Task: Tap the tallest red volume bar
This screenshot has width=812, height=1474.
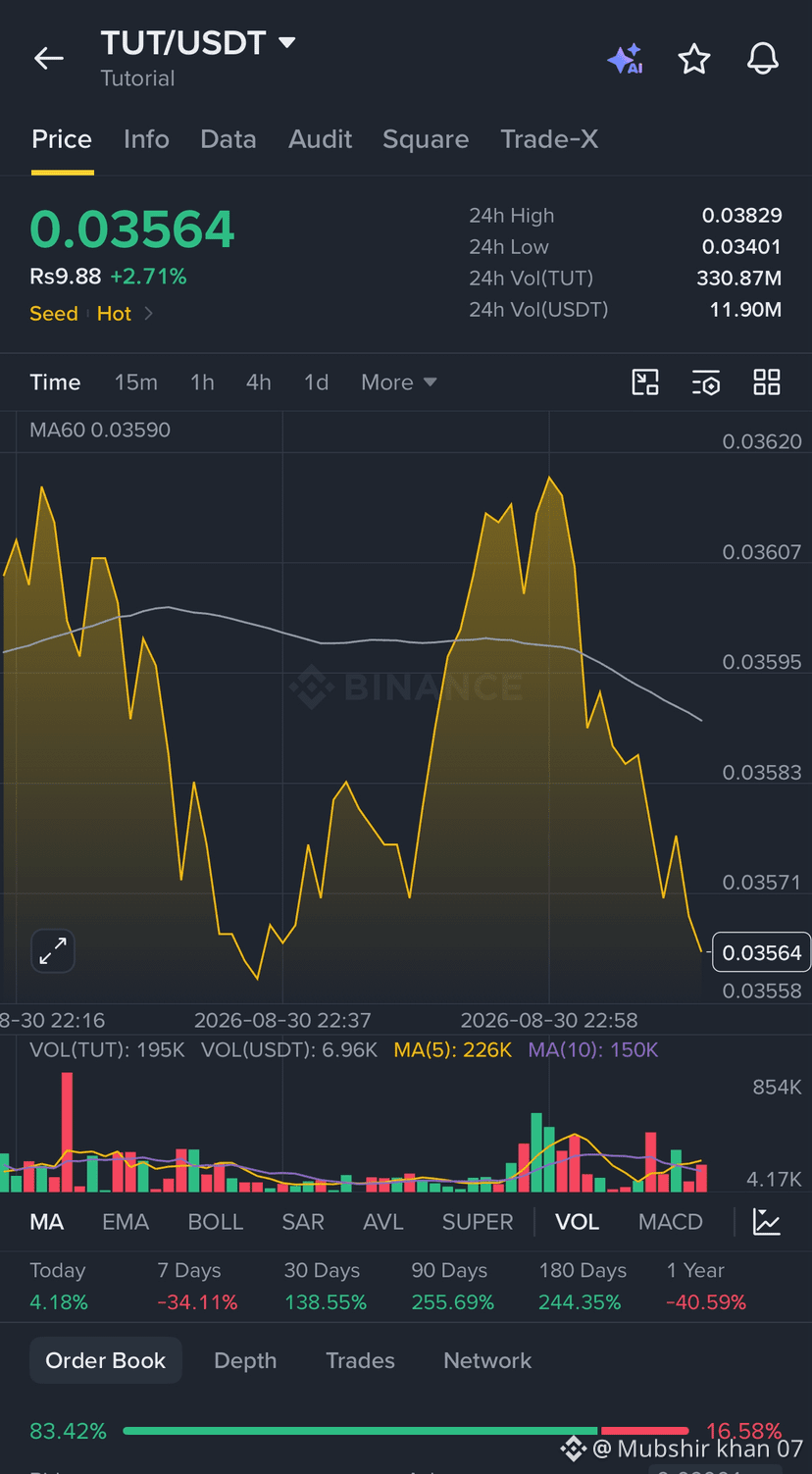Action: pyautogui.click(x=68, y=1132)
